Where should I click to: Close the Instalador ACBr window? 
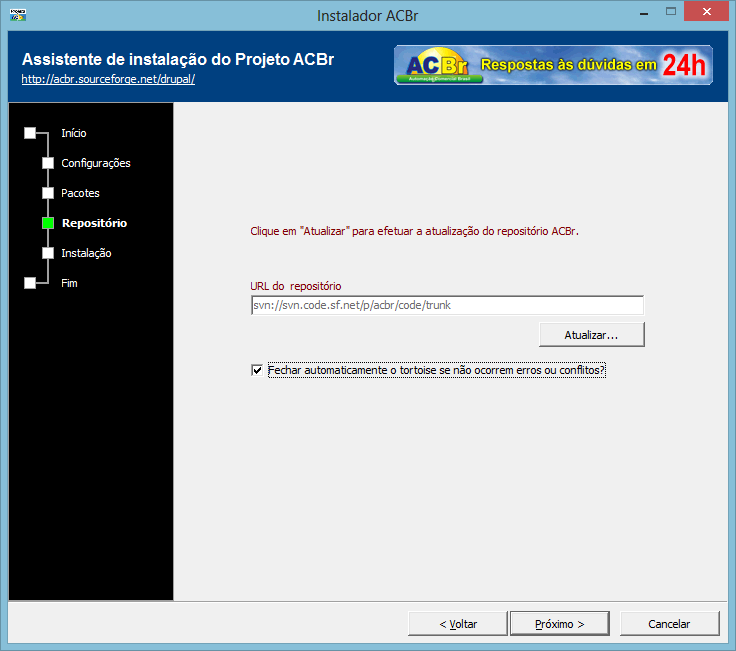[x=706, y=11]
